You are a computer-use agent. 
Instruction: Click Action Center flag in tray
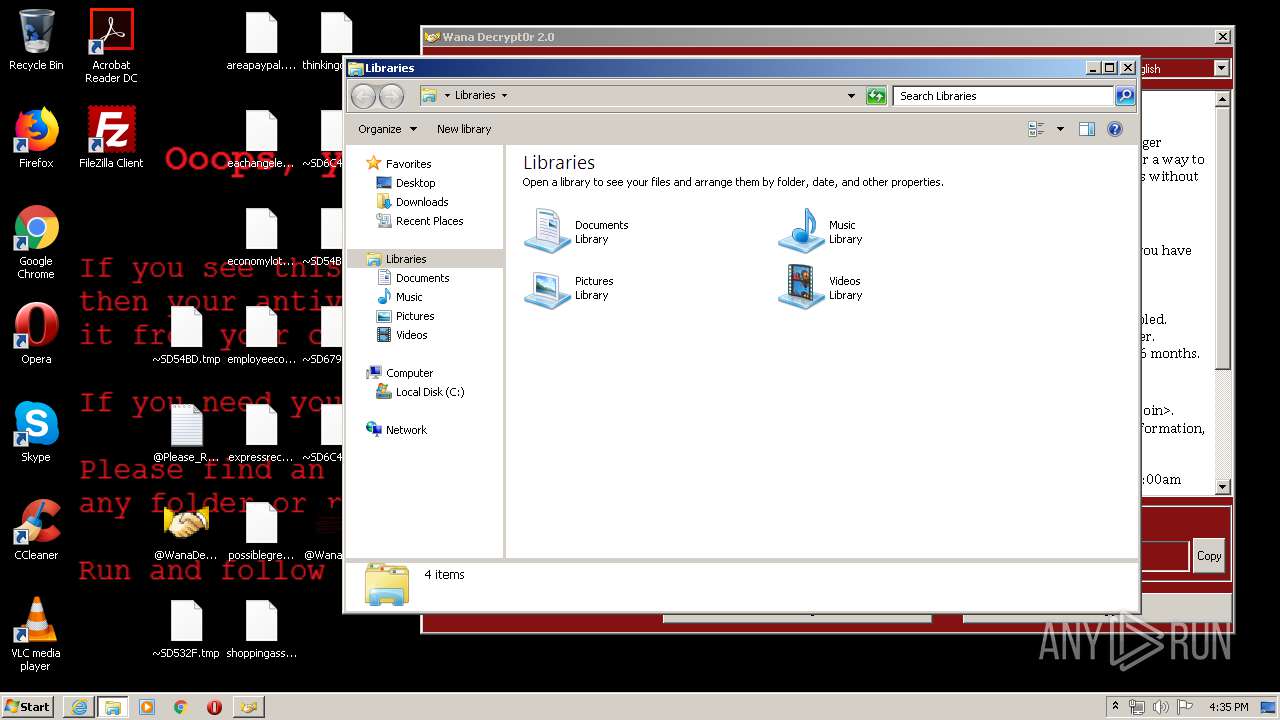pos(1183,707)
